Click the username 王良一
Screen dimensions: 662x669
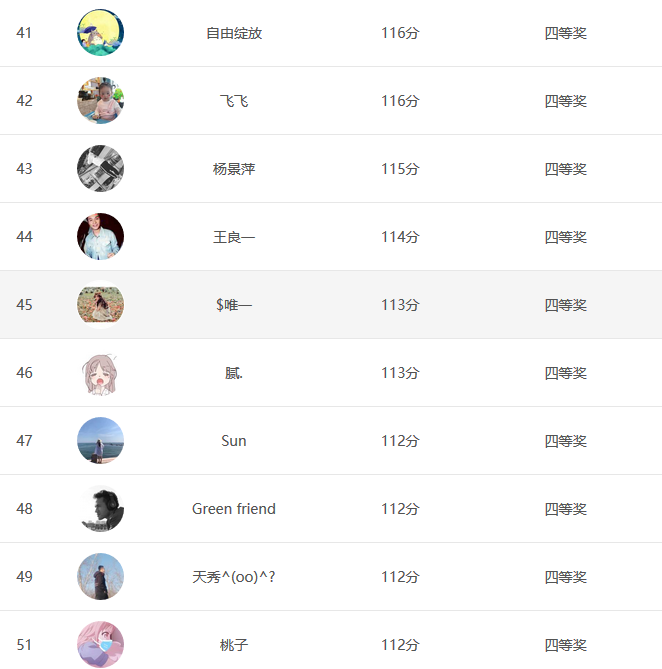[234, 237]
